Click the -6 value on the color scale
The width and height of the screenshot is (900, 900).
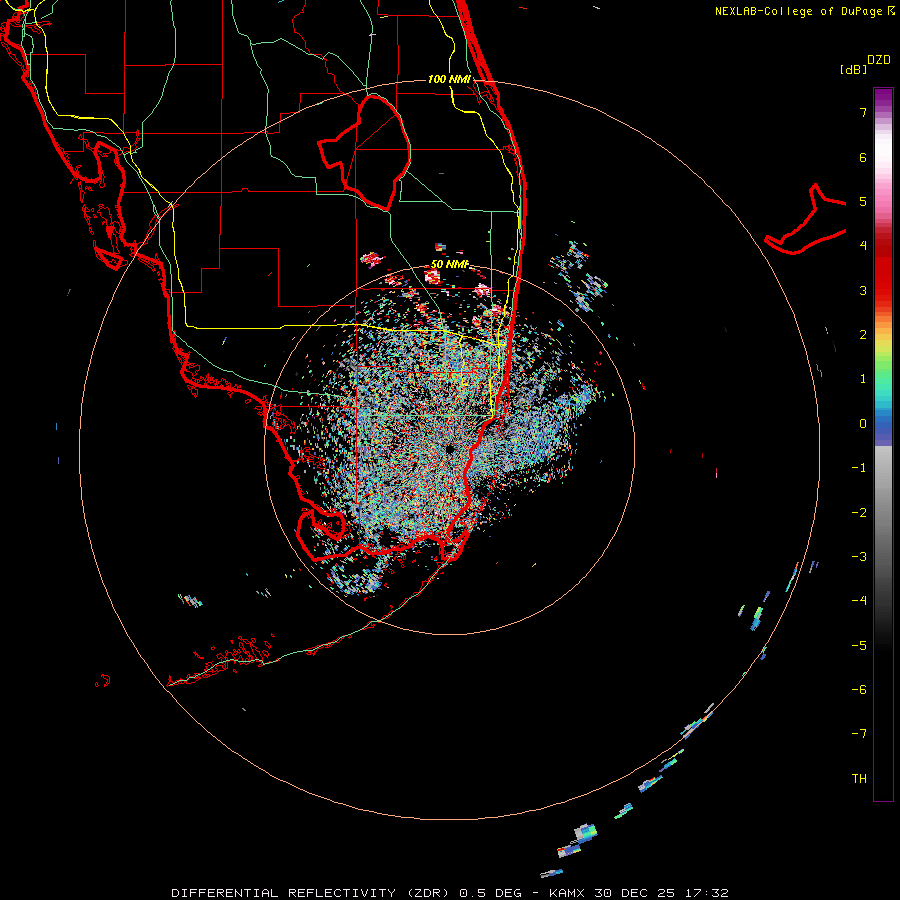[859, 690]
